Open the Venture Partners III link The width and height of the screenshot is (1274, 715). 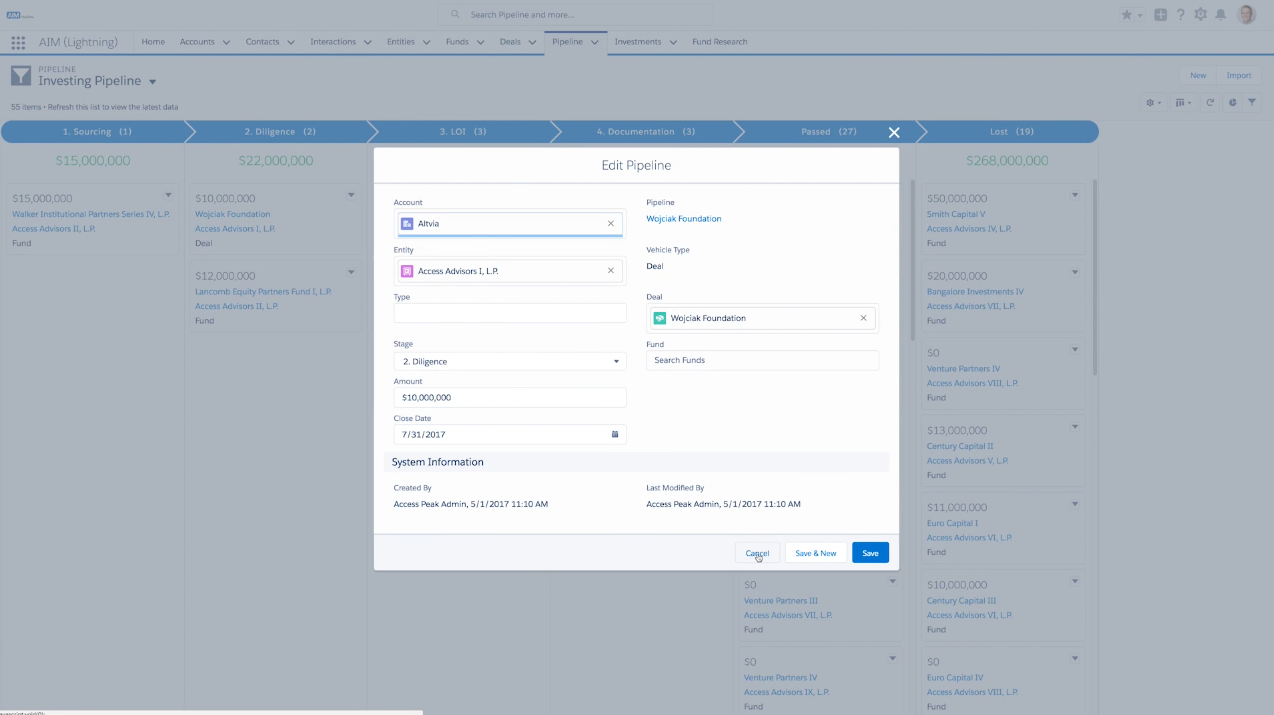click(x=781, y=601)
